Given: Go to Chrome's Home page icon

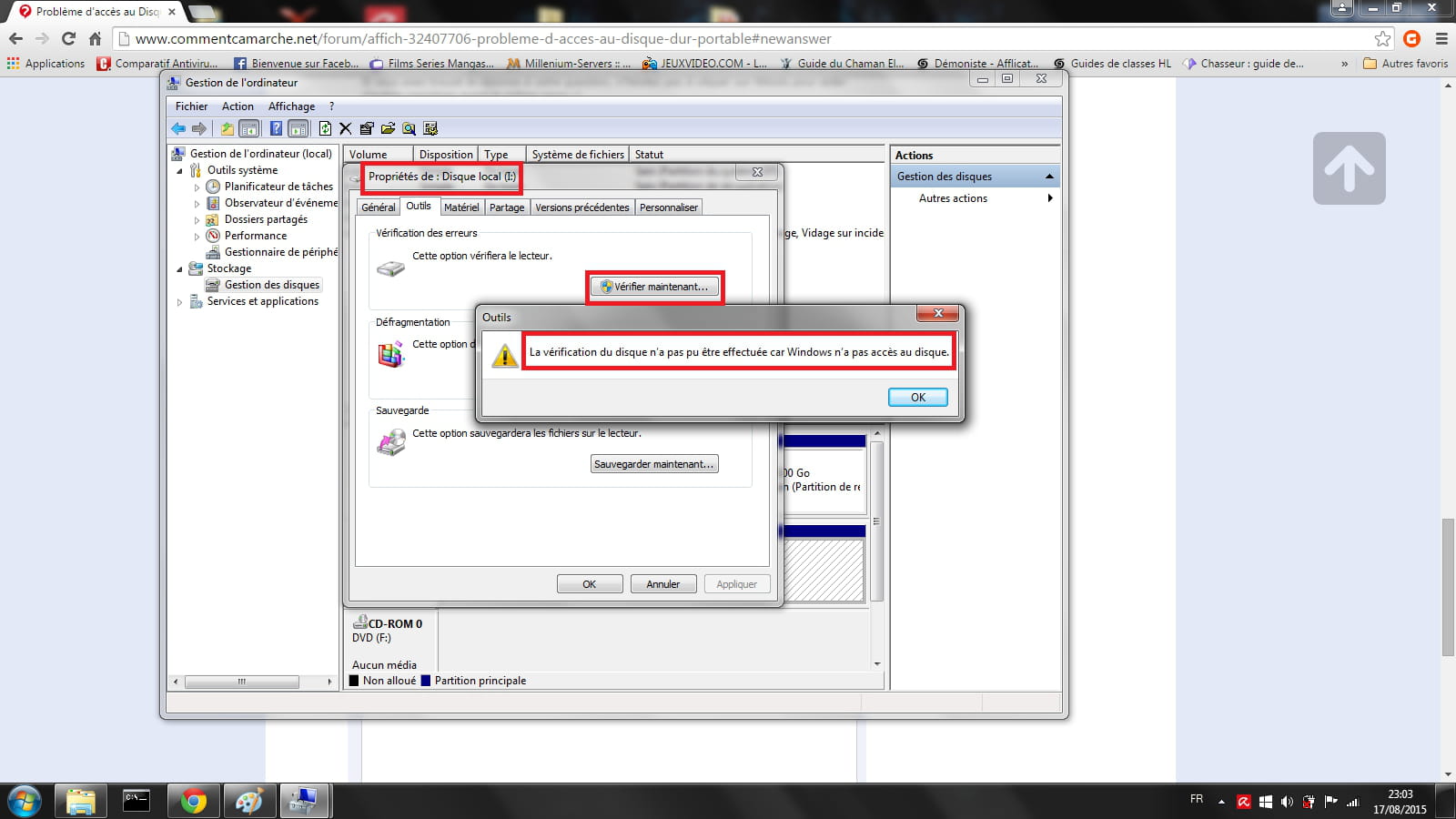Looking at the screenshot, I should pos(95,38).
